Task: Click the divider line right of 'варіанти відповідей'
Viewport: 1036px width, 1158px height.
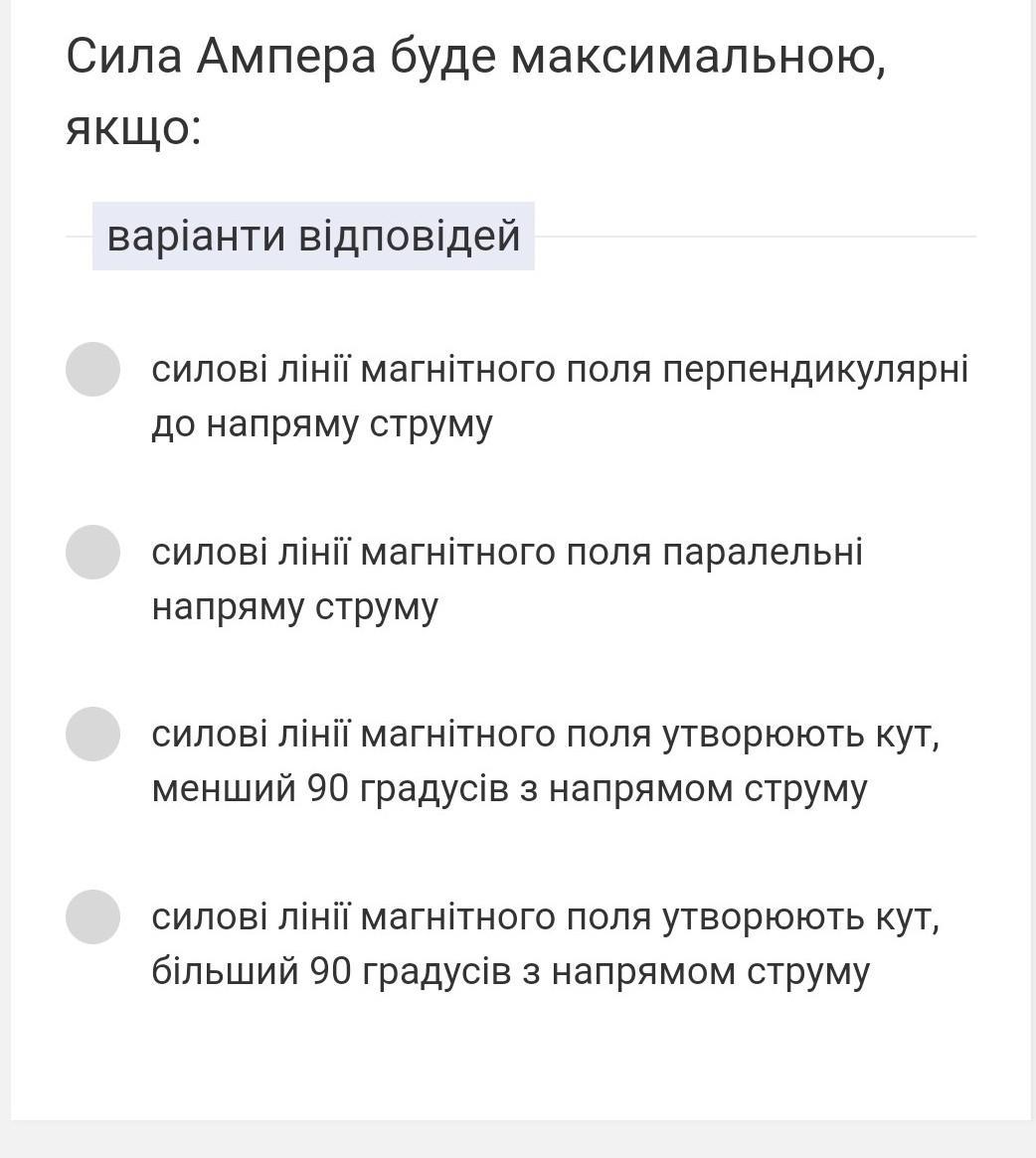Action: [x=756, y=237]
